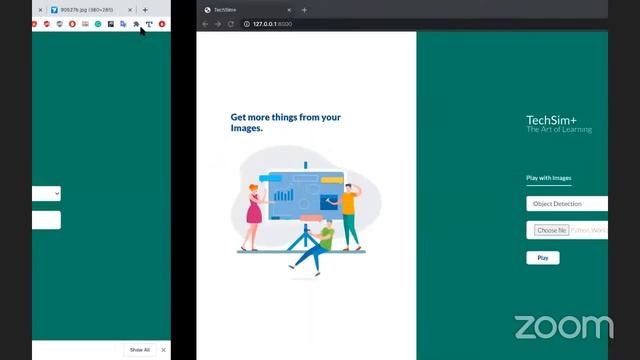Go back in the dark browser
Image resolution: width=640 pixels, height=360 pixels.
tap(205, 24)
